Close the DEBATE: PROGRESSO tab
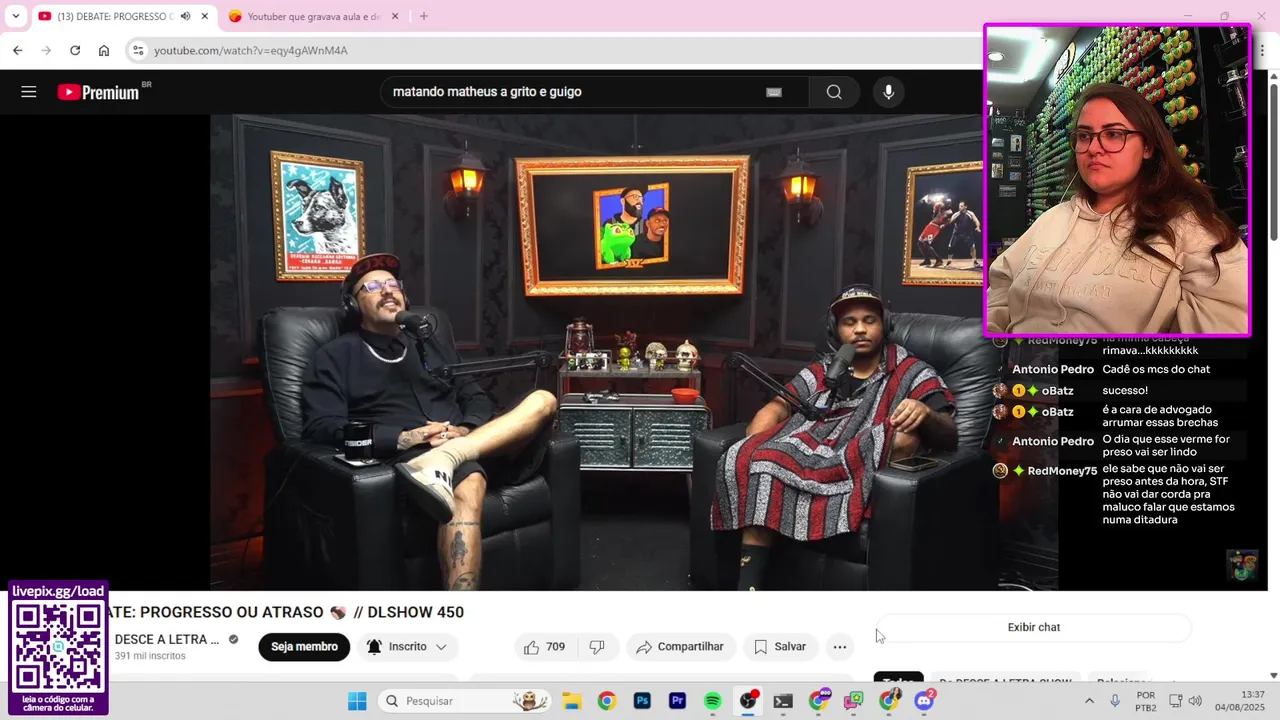Viewport: 1280px width, 720px height. pyautogui.click(x=204, y=16)
